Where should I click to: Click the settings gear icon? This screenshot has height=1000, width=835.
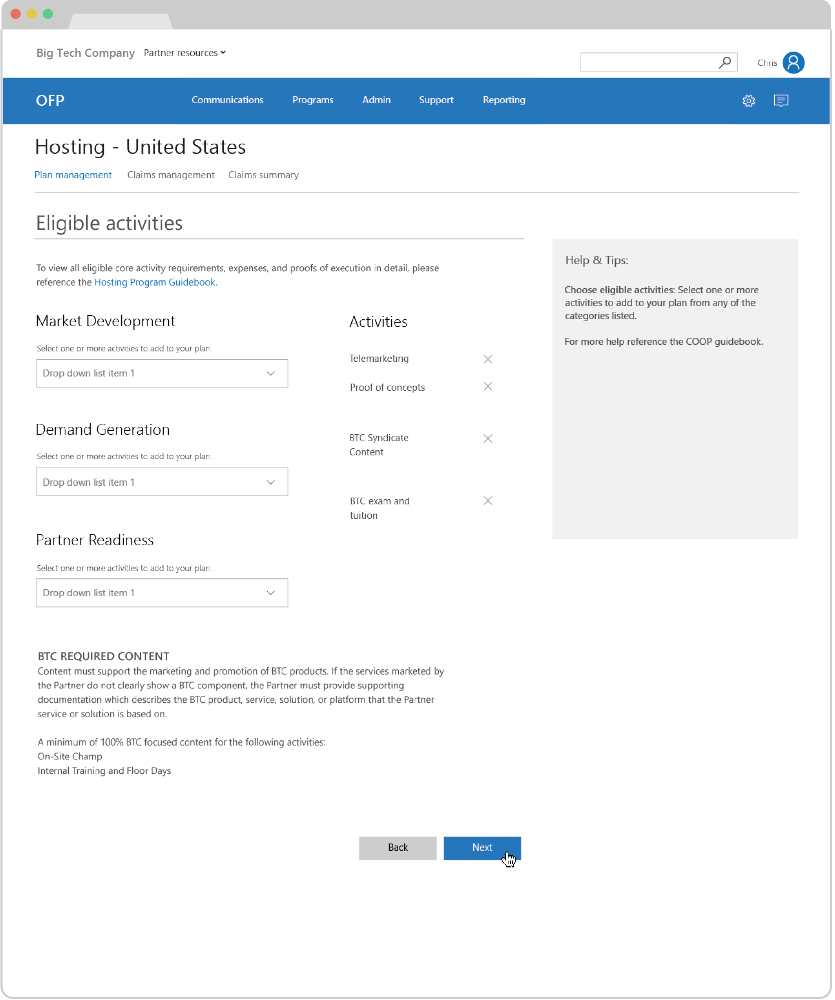pos(748,101)
